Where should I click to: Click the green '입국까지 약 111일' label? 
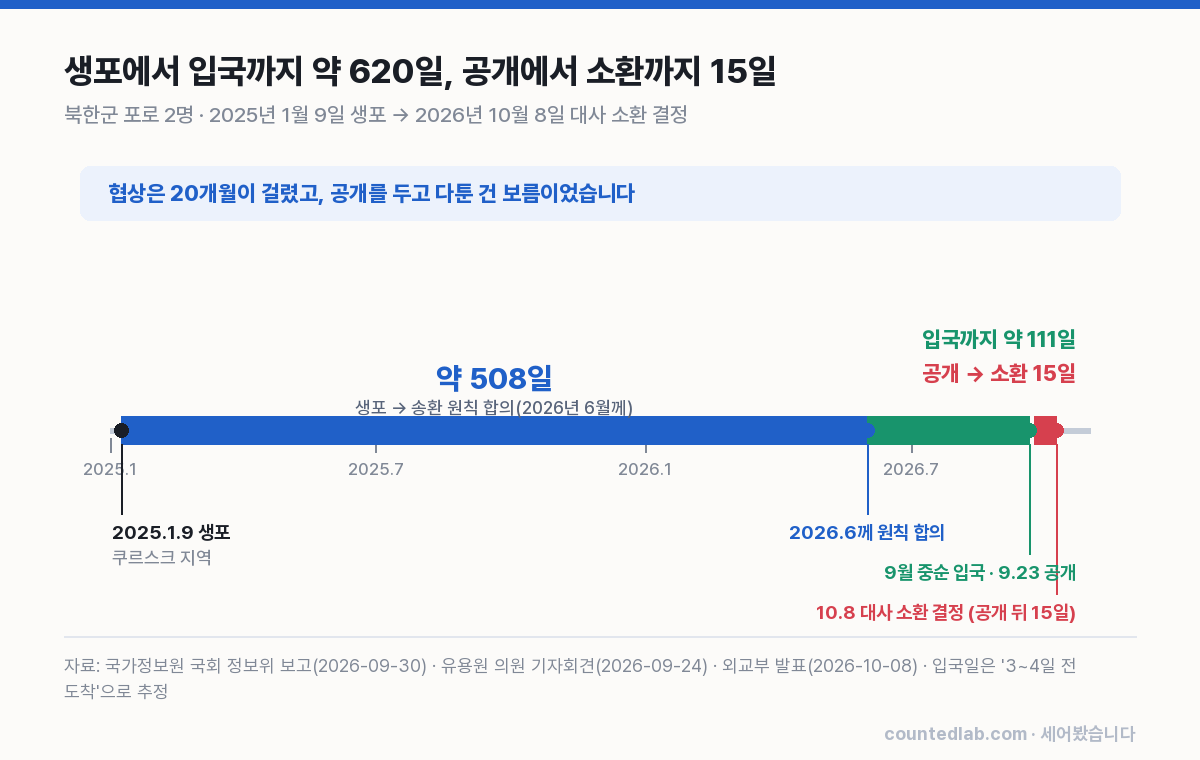[998, 339]
